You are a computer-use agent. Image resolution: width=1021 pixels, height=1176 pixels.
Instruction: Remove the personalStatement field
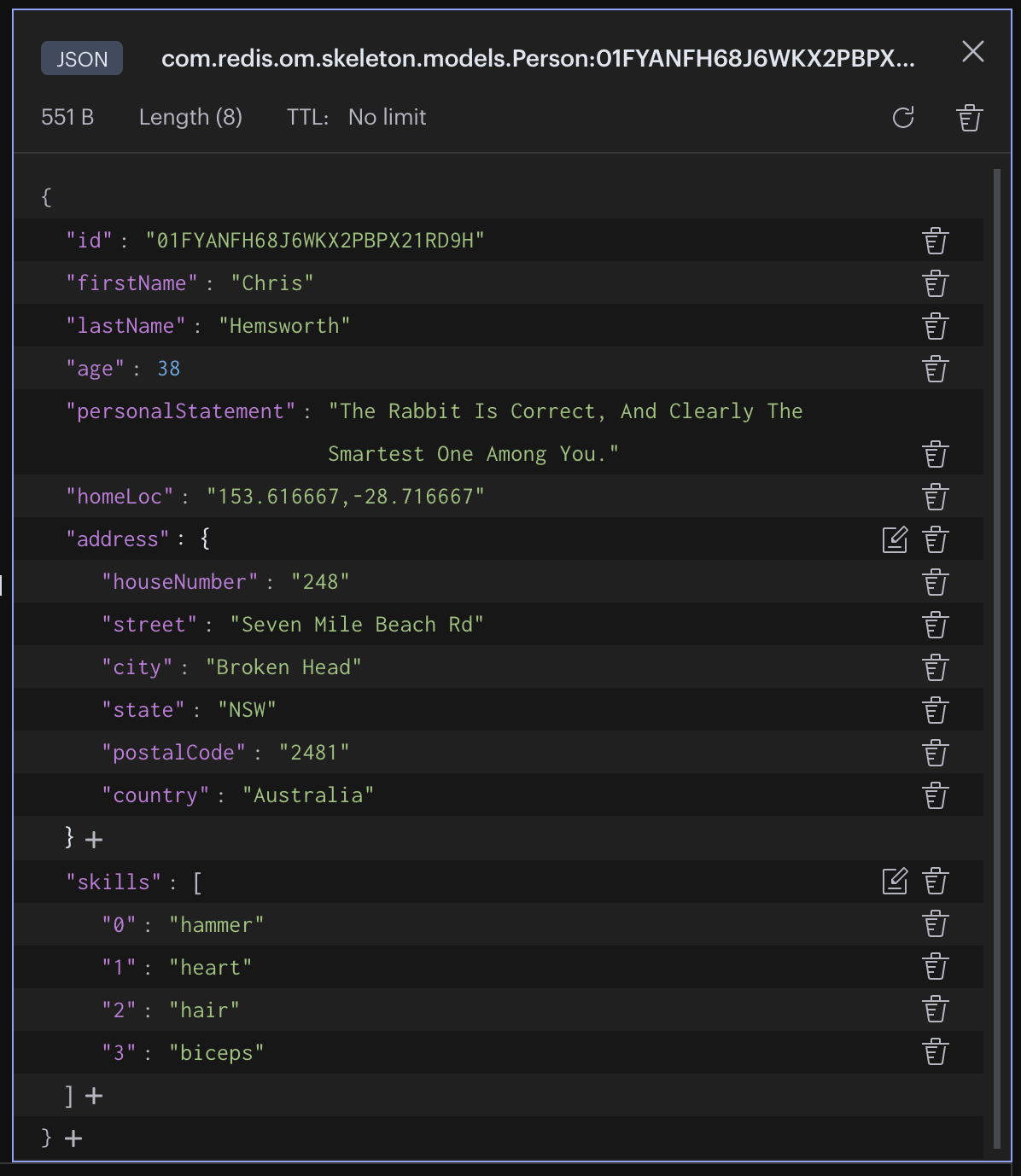tap(936, 453)
